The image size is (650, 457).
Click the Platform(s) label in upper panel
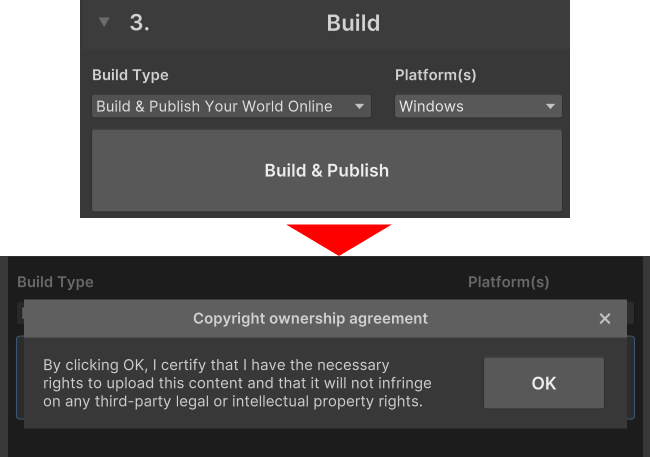436,75
